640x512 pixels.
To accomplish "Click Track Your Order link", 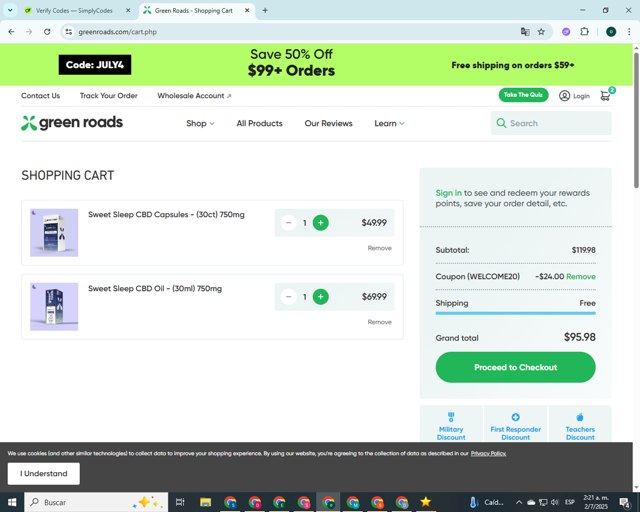I will [x=109, y=96].
